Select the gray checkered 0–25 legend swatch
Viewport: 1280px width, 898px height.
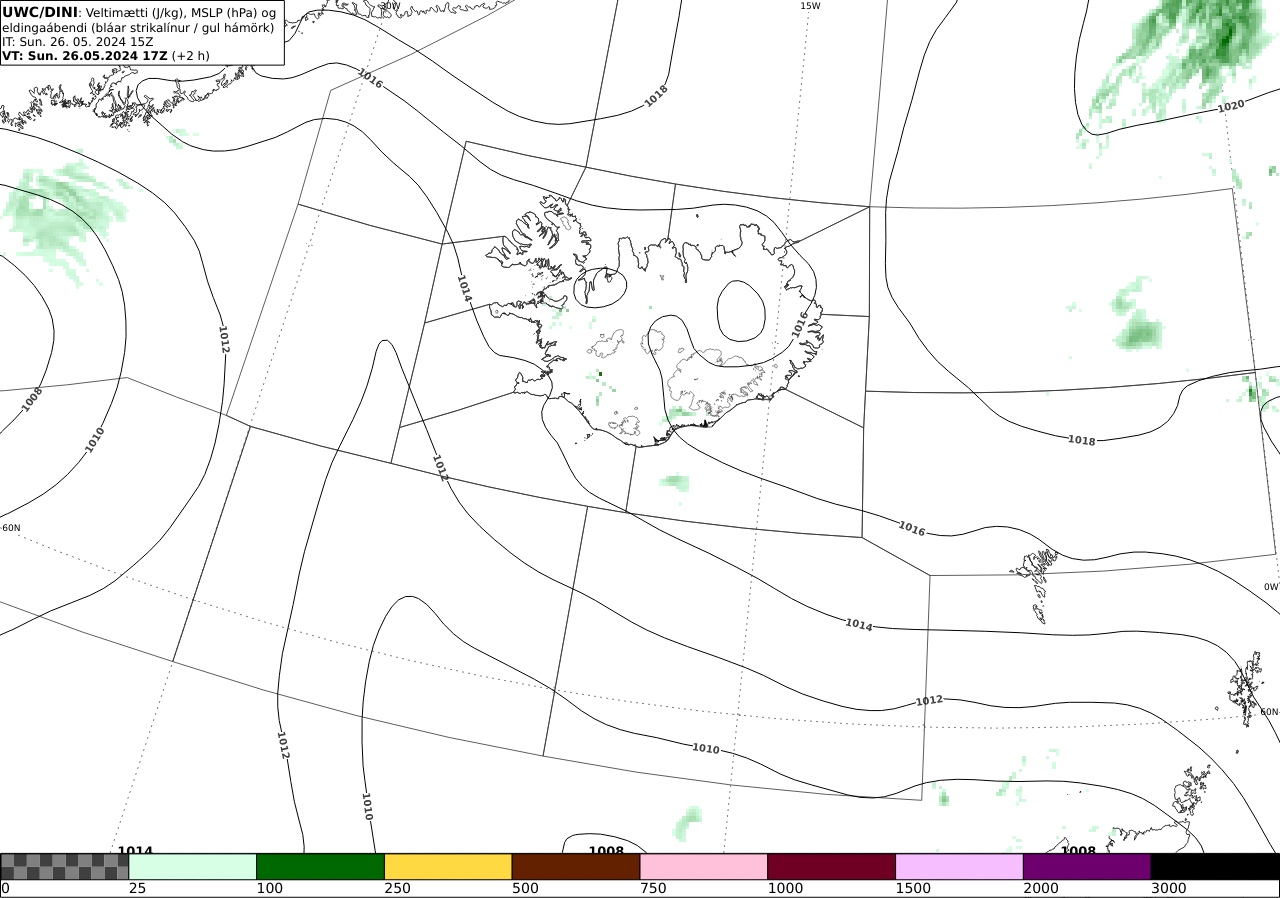[65, 866]
